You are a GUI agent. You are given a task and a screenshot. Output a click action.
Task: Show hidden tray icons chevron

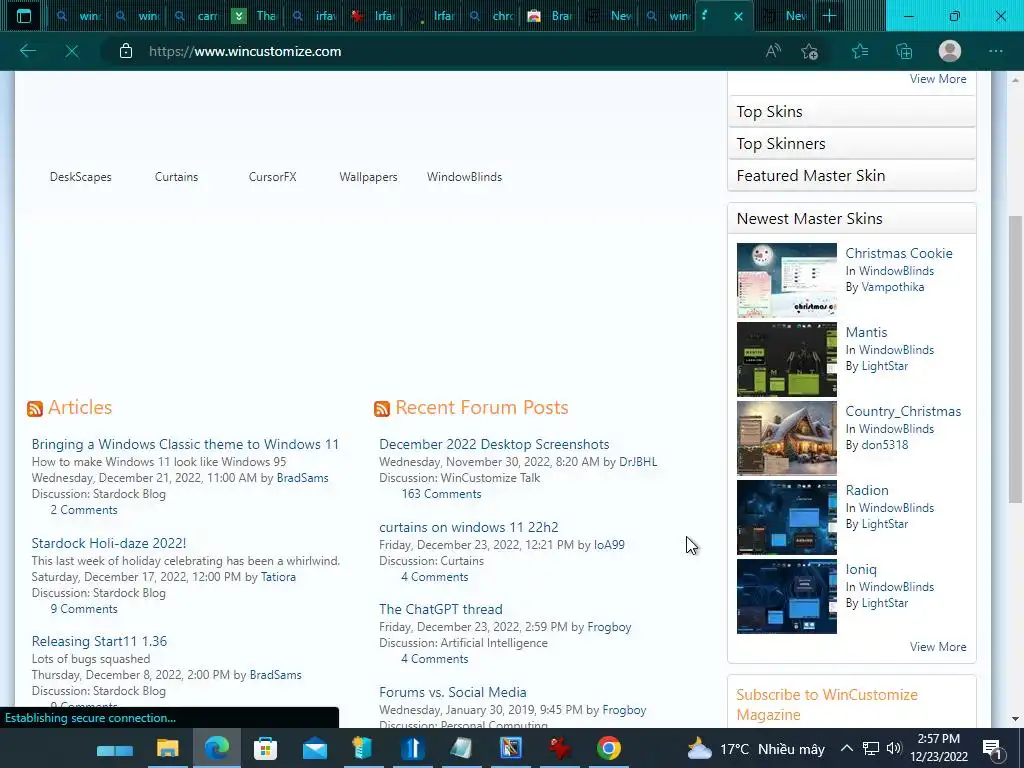pyautogui.click(x=846, y=748)
